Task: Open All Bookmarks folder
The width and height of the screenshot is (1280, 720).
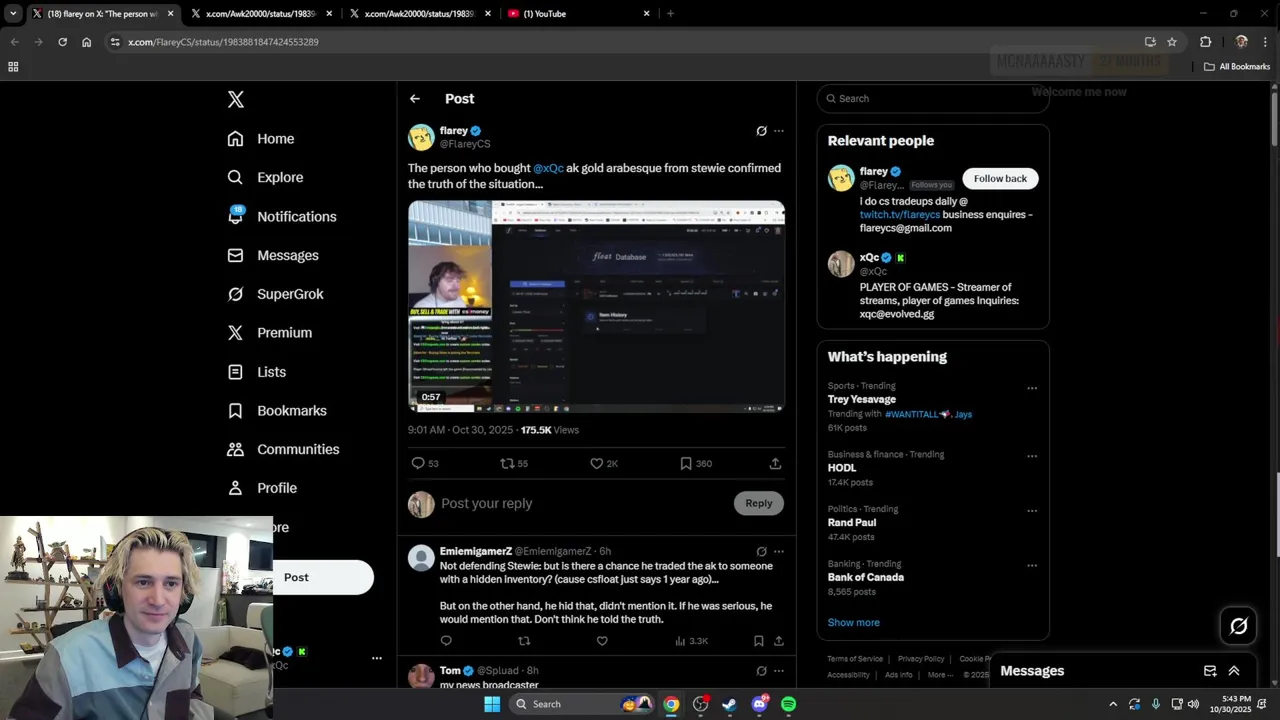Action: coord(1237,67)
